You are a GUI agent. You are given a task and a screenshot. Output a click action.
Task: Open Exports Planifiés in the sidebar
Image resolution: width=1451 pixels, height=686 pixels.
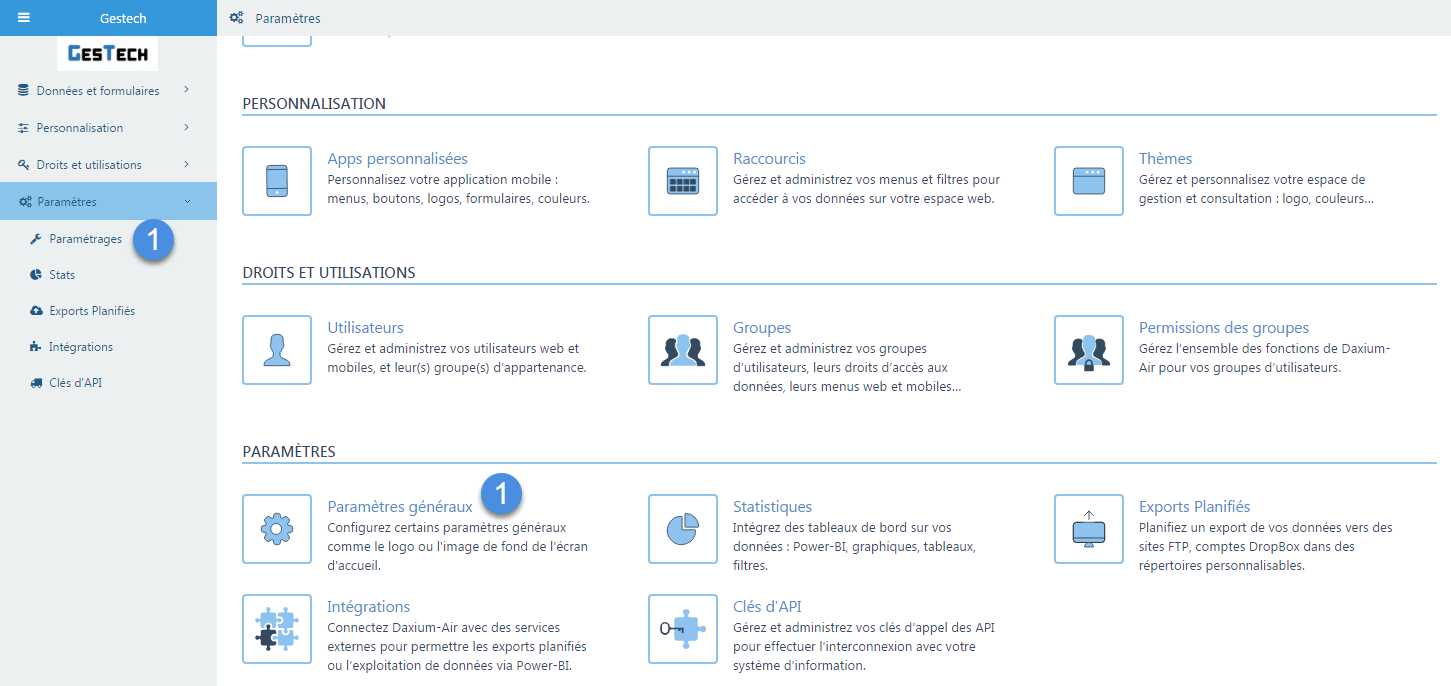(92, 311)
